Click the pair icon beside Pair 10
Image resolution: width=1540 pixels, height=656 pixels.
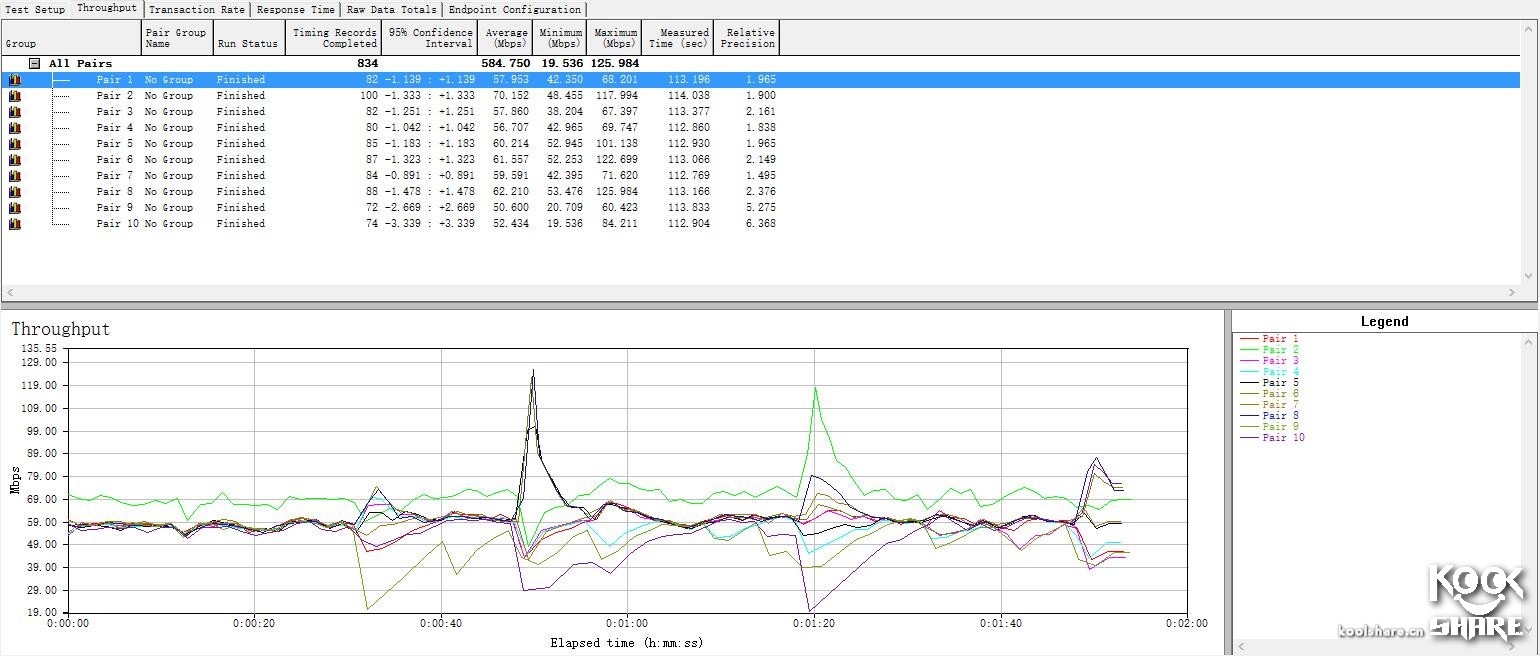coord(14,224)
